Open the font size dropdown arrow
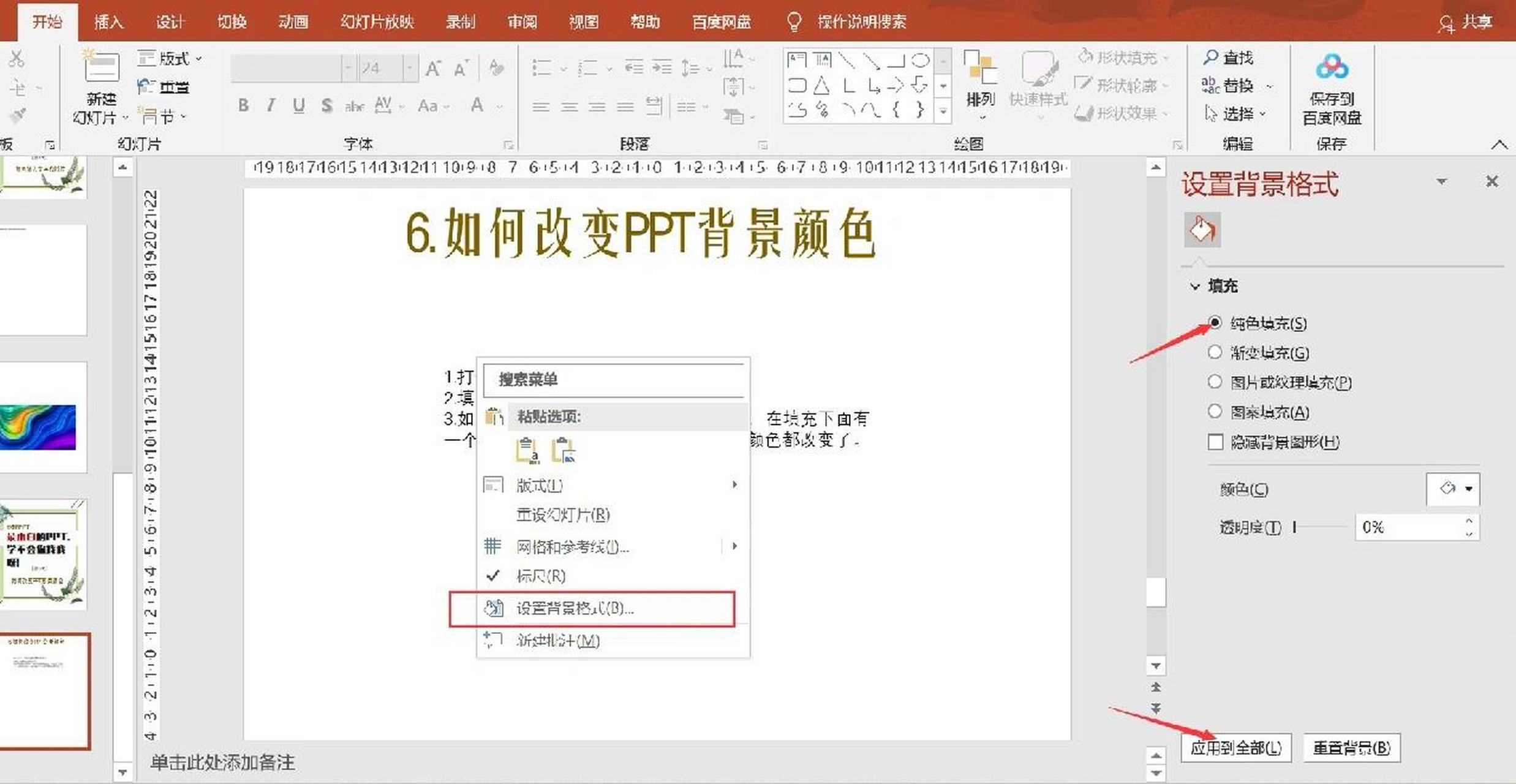The image size is (1516, 784). pos(410,68)
